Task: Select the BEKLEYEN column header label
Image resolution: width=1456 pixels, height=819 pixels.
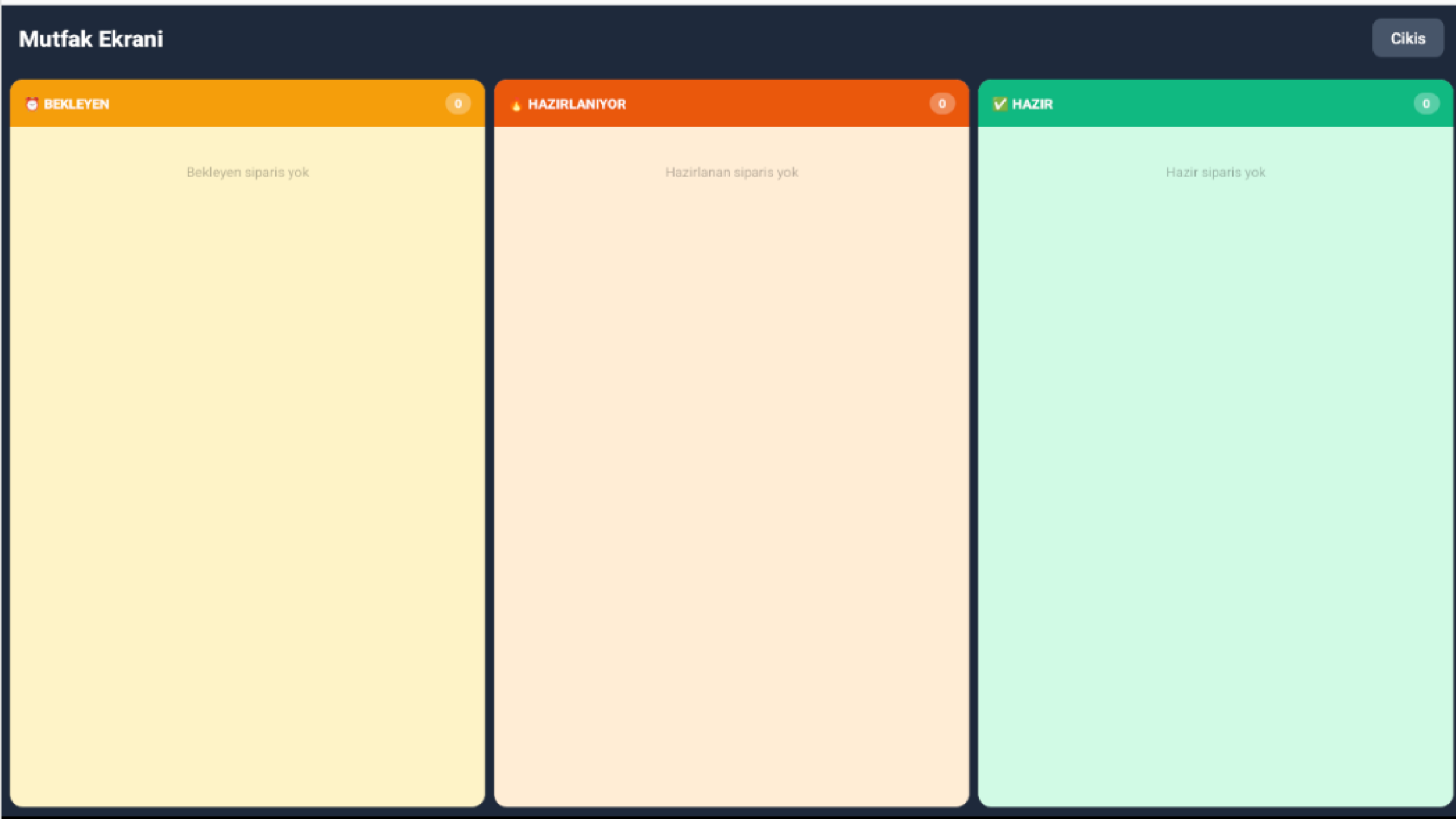Action: [76, 104]
